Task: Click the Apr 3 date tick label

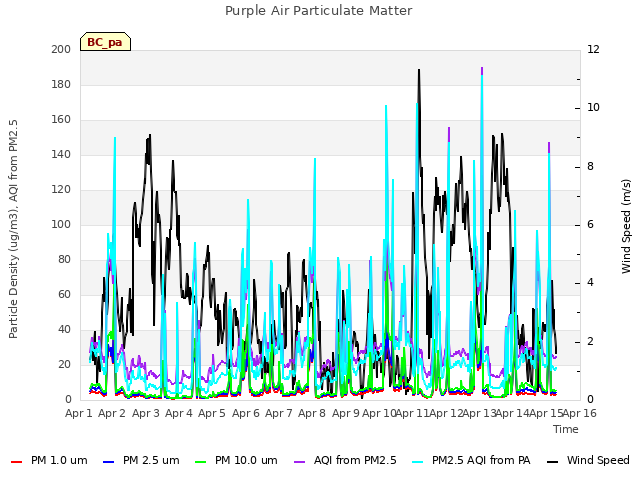Action: click(146, 413)
